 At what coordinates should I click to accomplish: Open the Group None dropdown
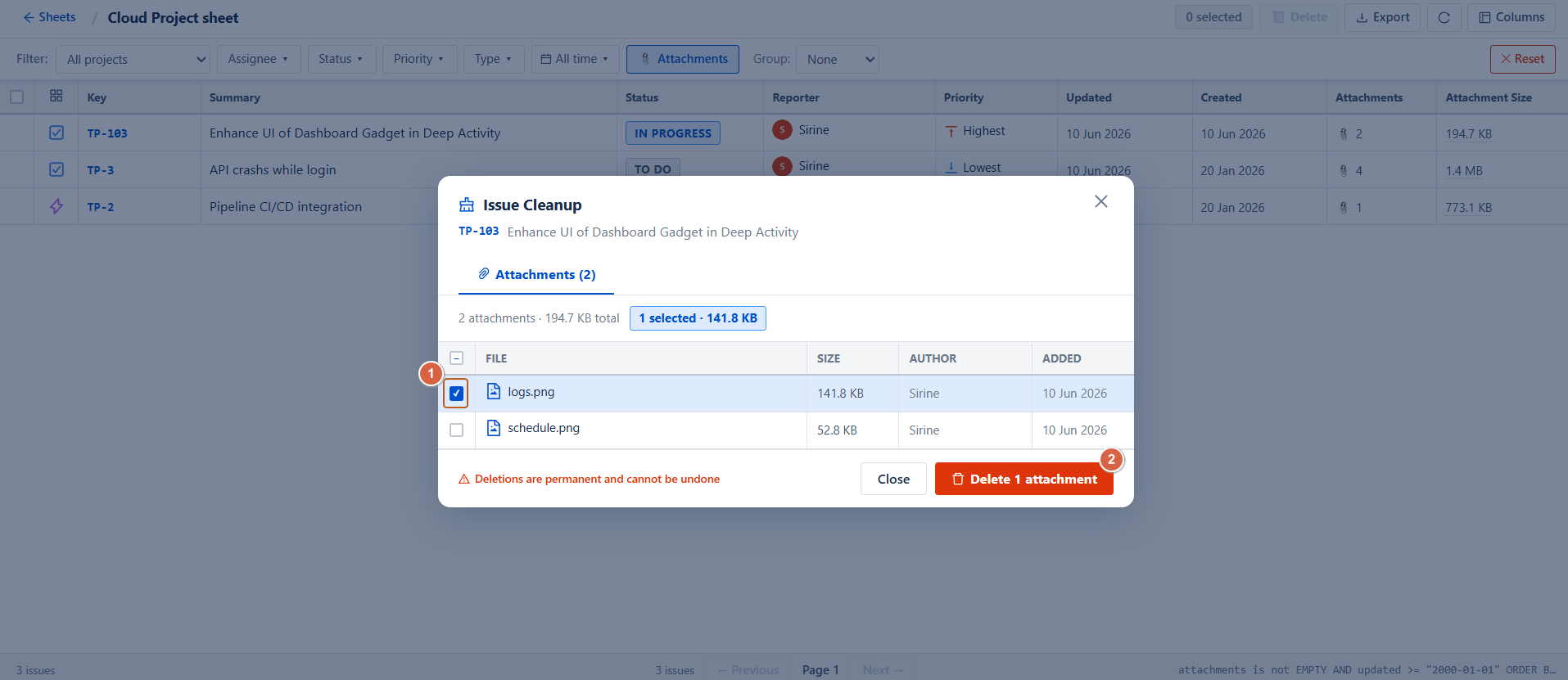tap(837, 59)
